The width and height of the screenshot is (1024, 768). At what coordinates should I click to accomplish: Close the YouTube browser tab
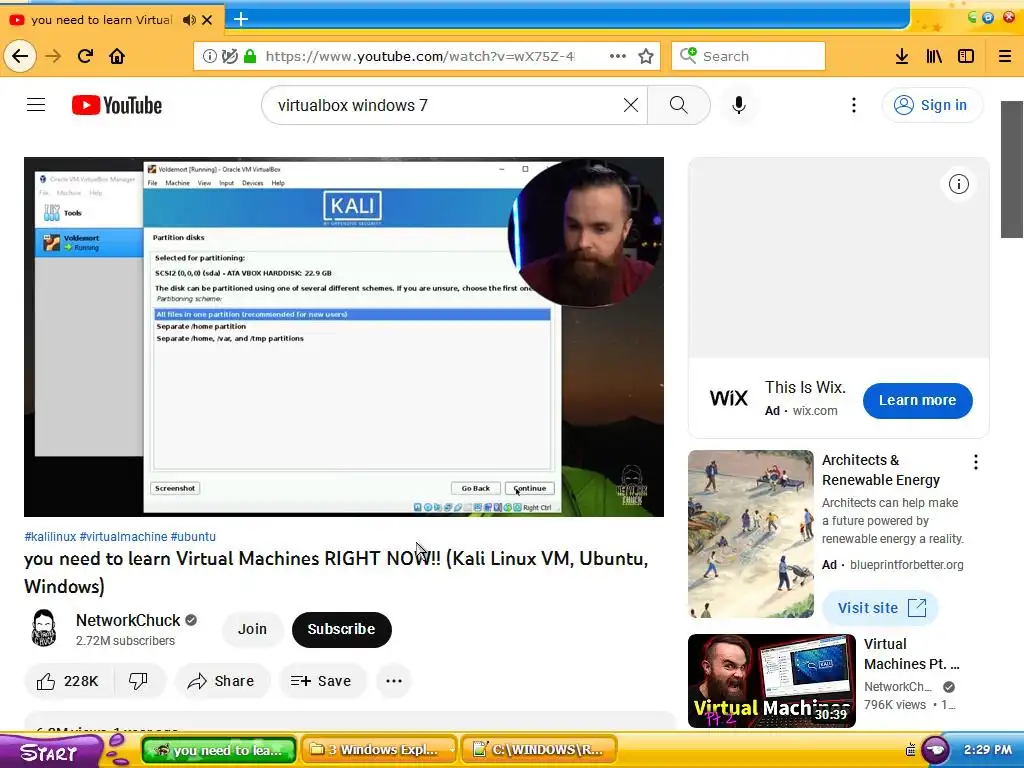click(207, 20)
